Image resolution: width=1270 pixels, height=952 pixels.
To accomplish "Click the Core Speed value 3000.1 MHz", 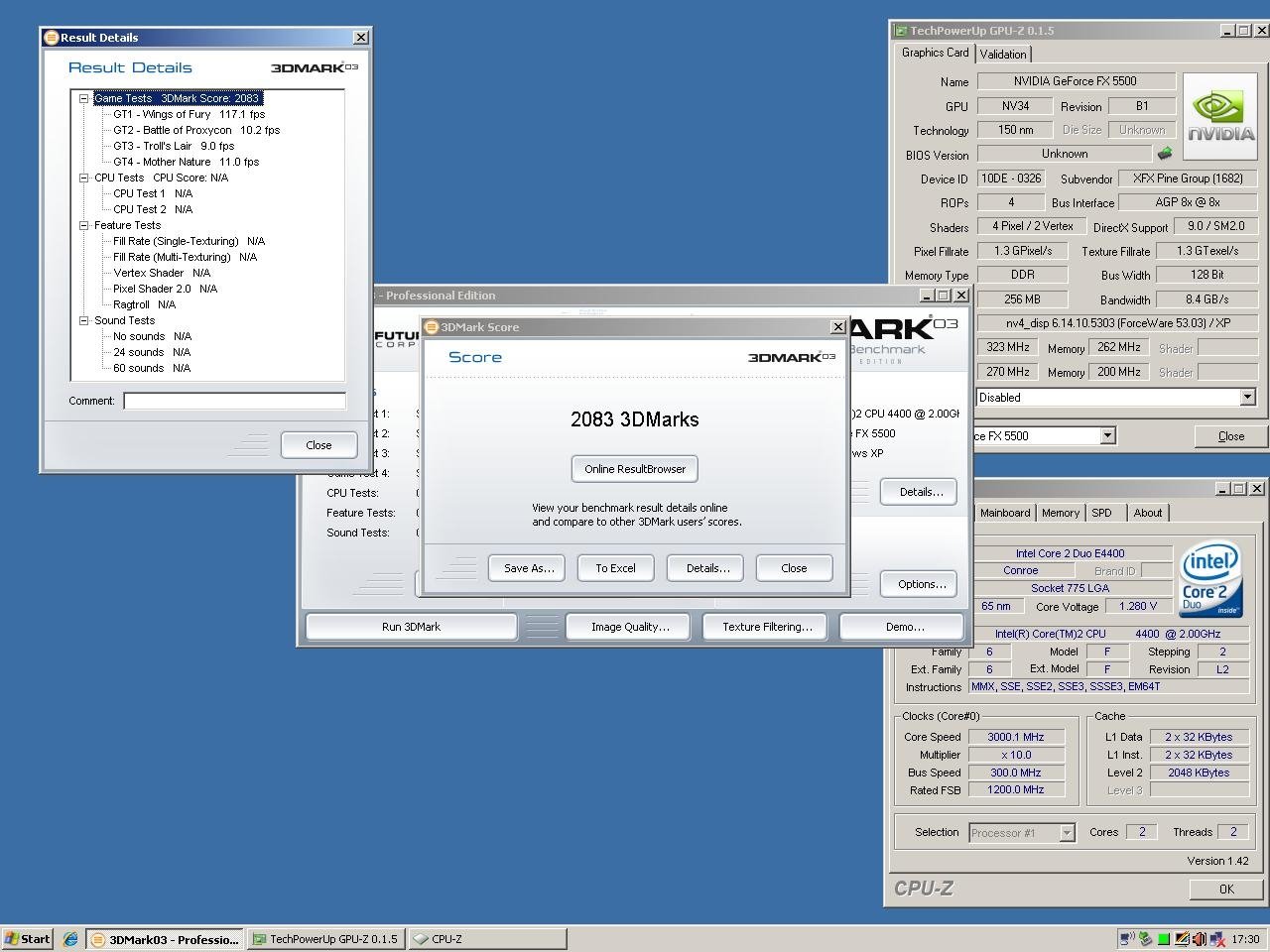I will (1016, 737).
